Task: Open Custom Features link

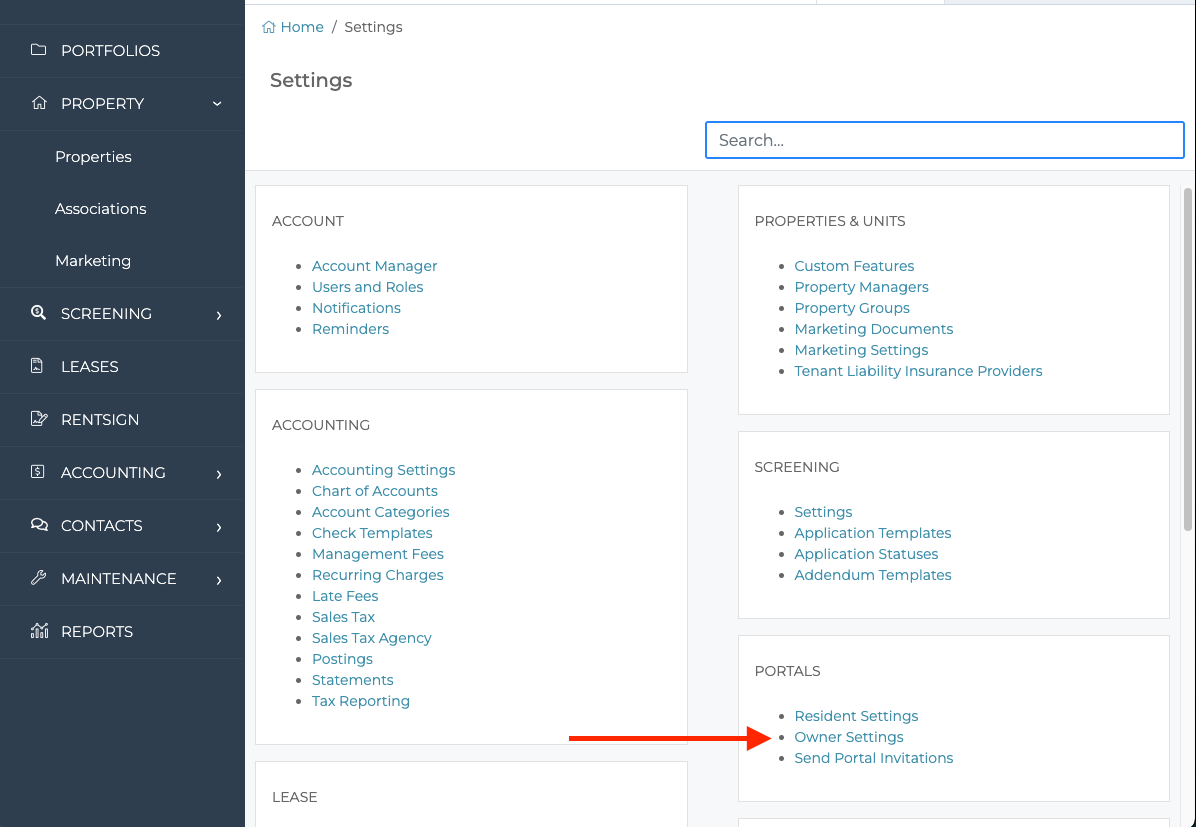Action: click(x=854, y=266)
